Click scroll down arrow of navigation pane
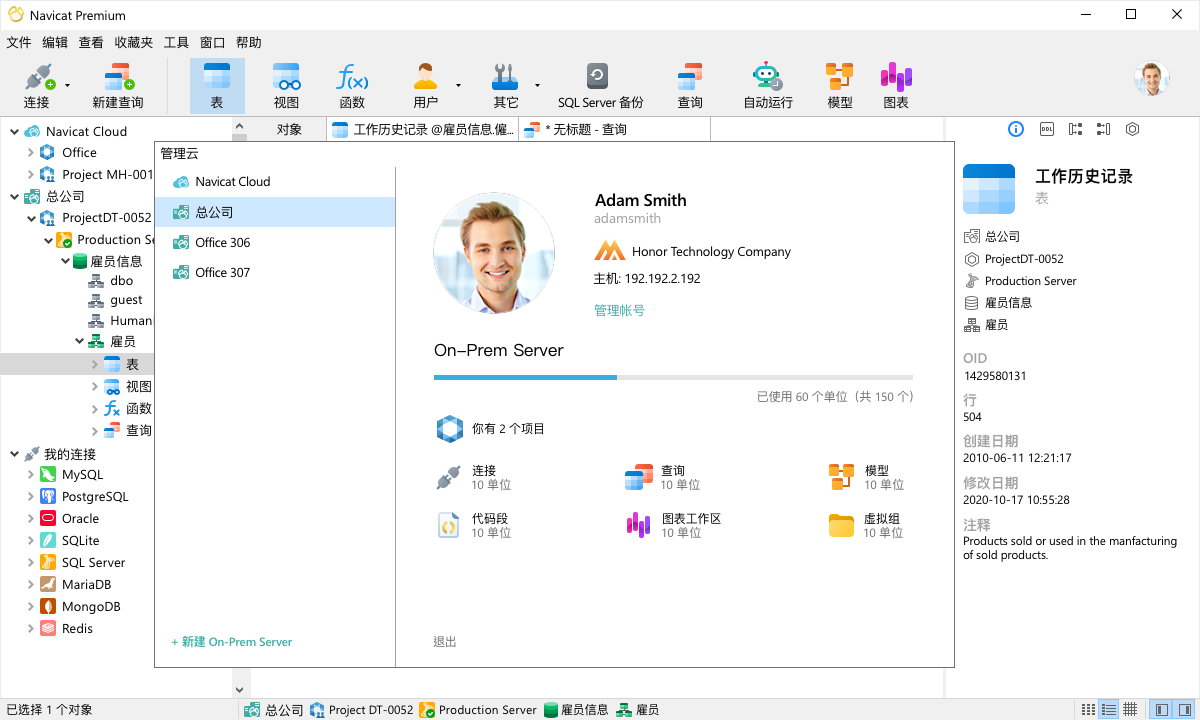This screenshot has width=1200, height=720. pyautogui.click(x=239, y=689)
